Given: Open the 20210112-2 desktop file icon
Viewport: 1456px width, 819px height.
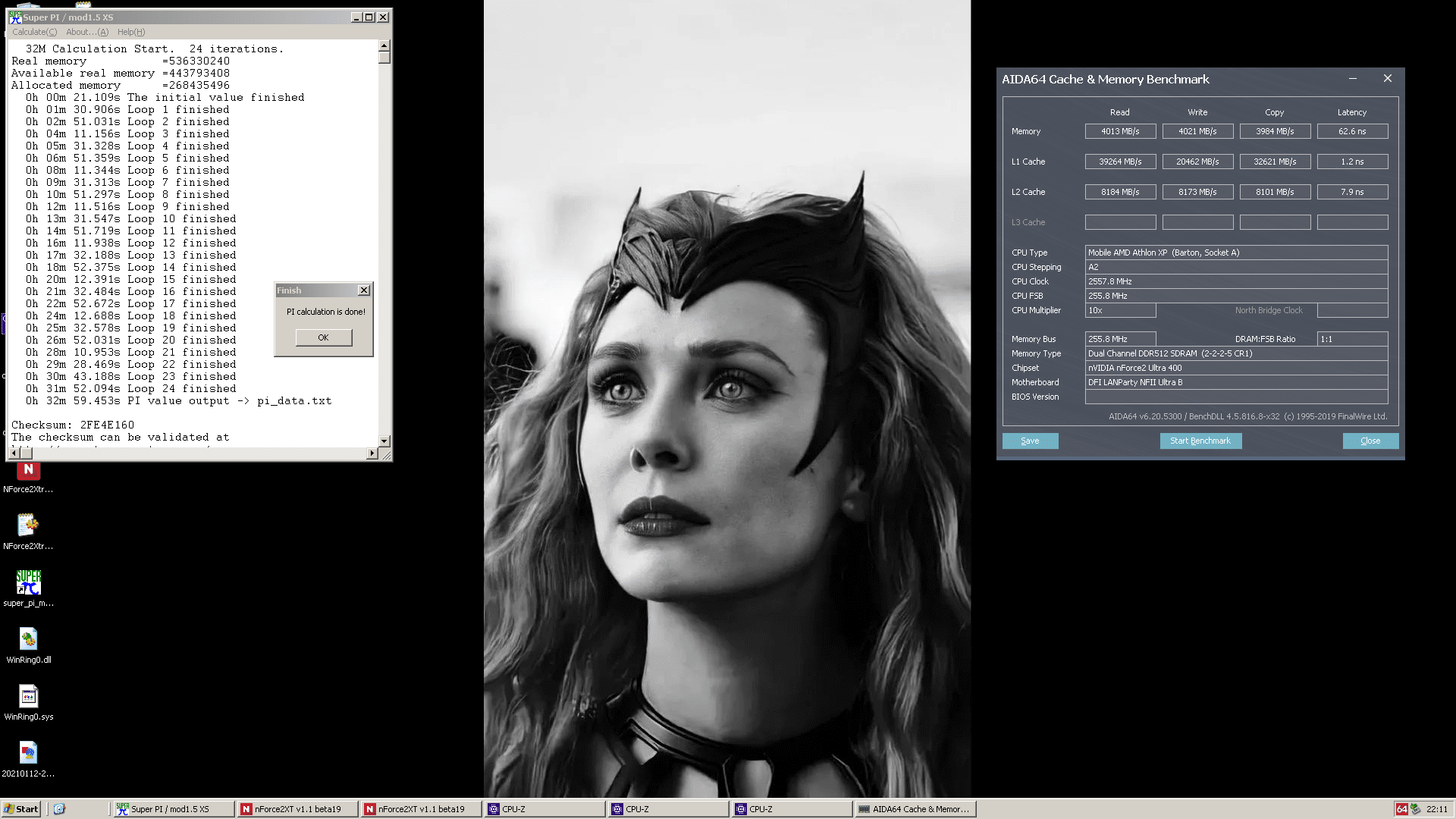Looking at the screenshot, I should [x=28, y=753].
